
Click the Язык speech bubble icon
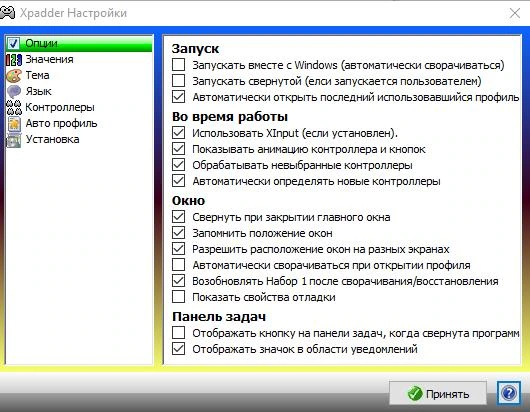[14, 92]
